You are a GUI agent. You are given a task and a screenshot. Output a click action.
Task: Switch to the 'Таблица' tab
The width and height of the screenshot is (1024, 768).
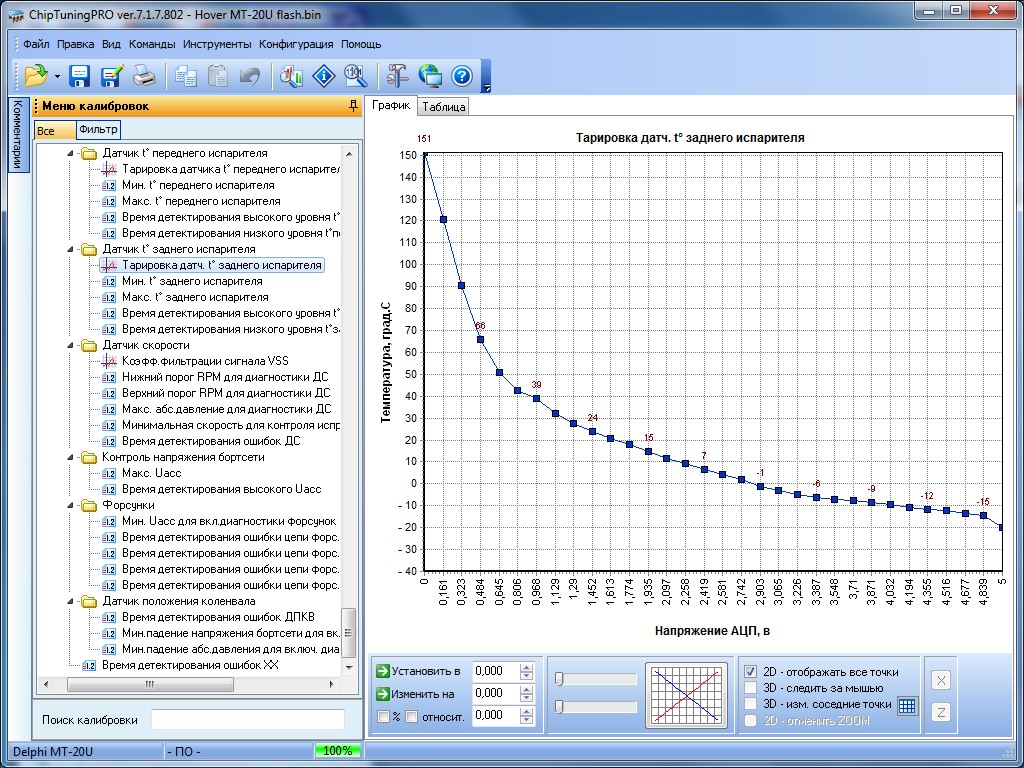pos(443,107)
